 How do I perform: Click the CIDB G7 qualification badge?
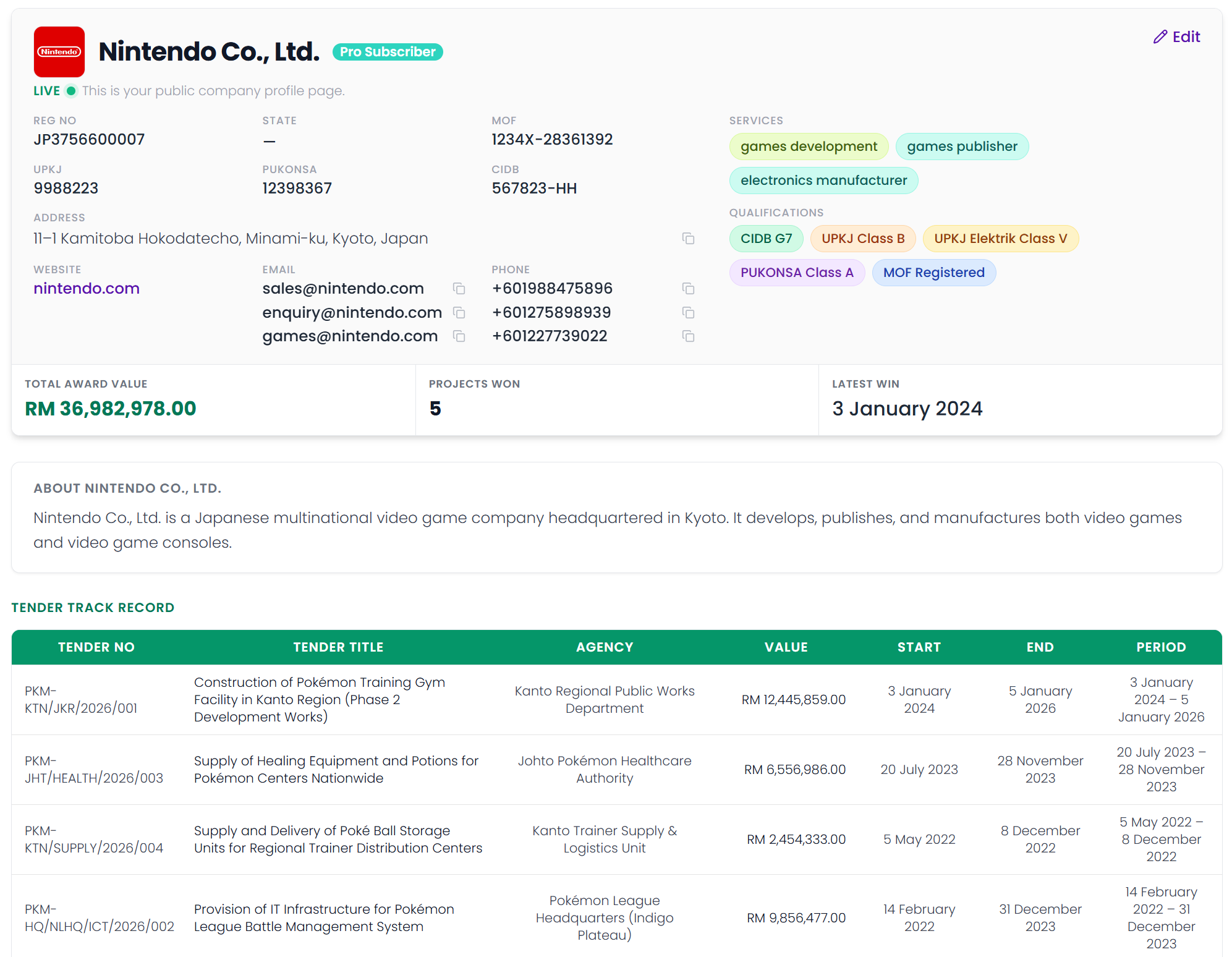(766, 239)
